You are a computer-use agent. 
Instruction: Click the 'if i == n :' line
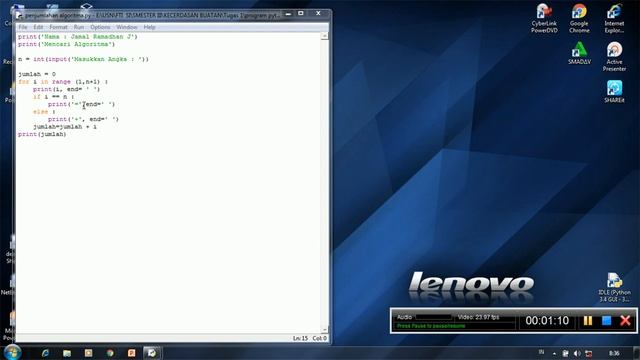click(53, 97)
